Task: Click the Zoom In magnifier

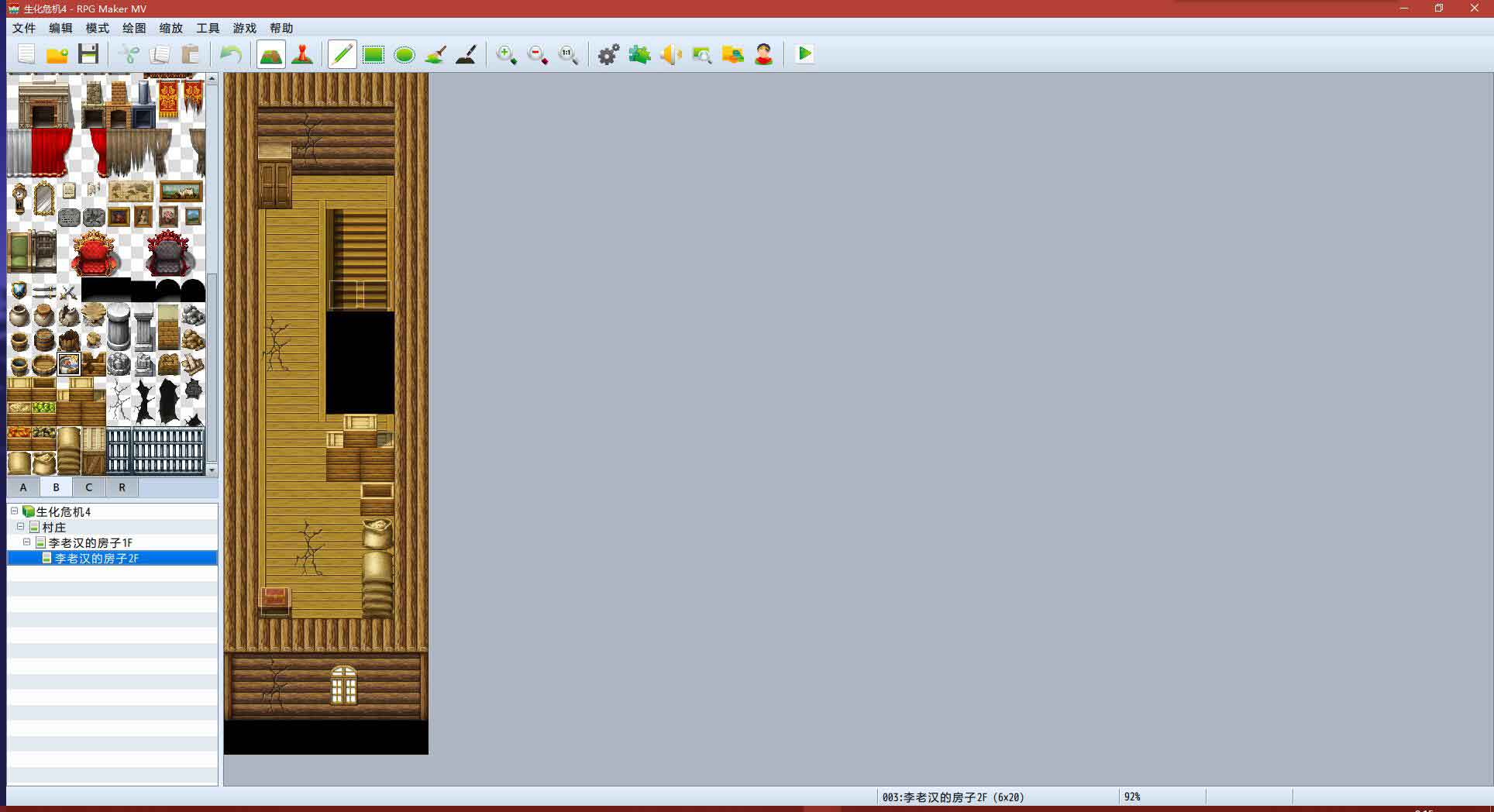Action: pyautogui.click(x=506, y=54)
